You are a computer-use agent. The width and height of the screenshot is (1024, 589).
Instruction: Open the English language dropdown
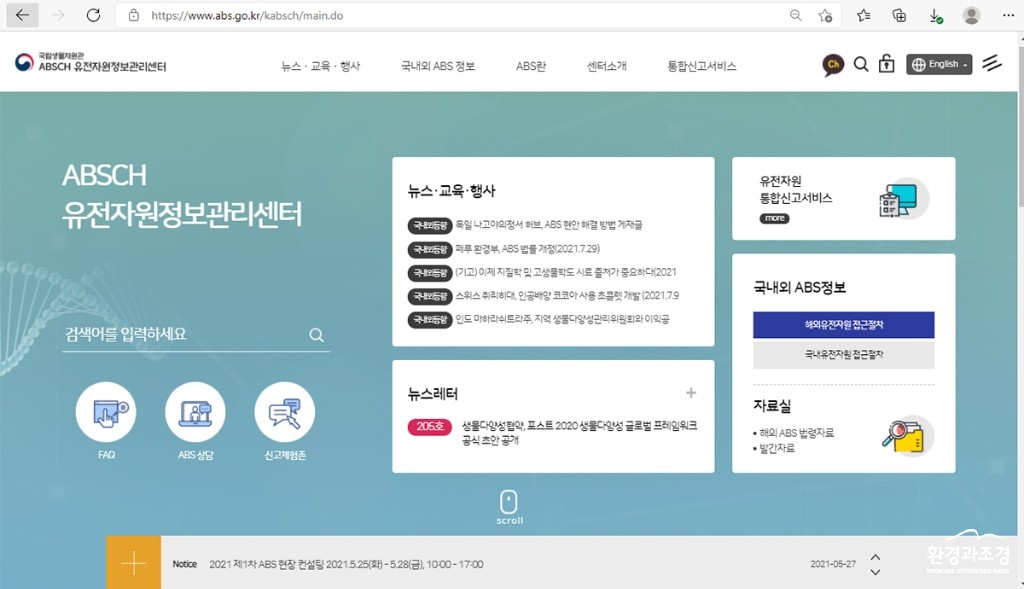click(x=938, y=64)
